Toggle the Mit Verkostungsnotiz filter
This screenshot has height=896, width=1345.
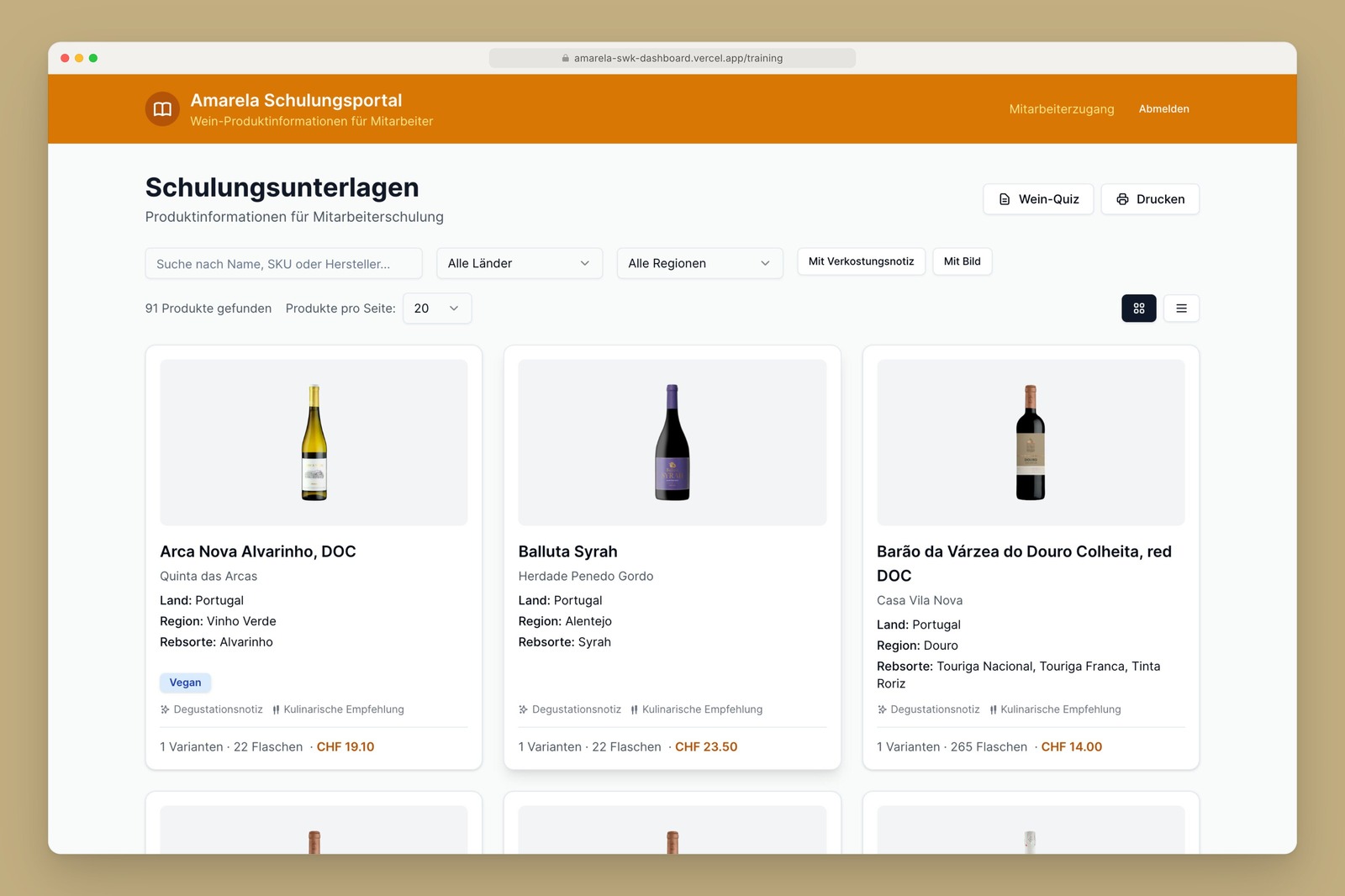861,261
